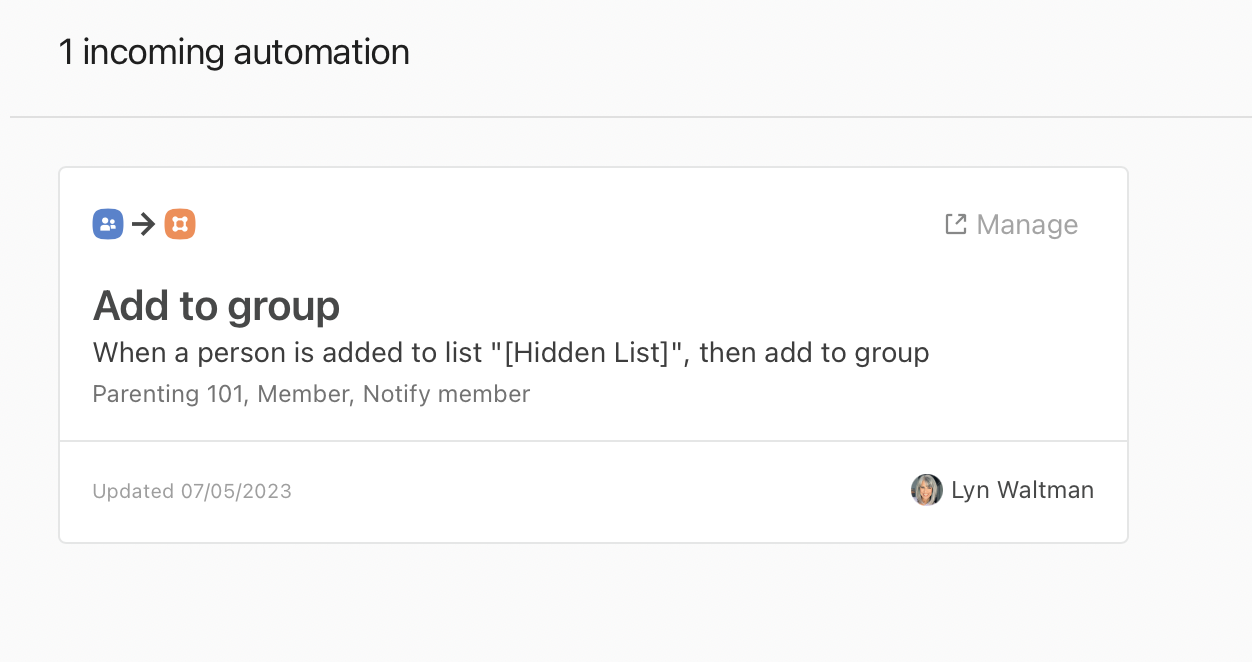This screenshot has height=662, width=1252.
Task: Click Lyn Waltman's avatar photo
Action: pyautogui.click(x=927, y=490)
